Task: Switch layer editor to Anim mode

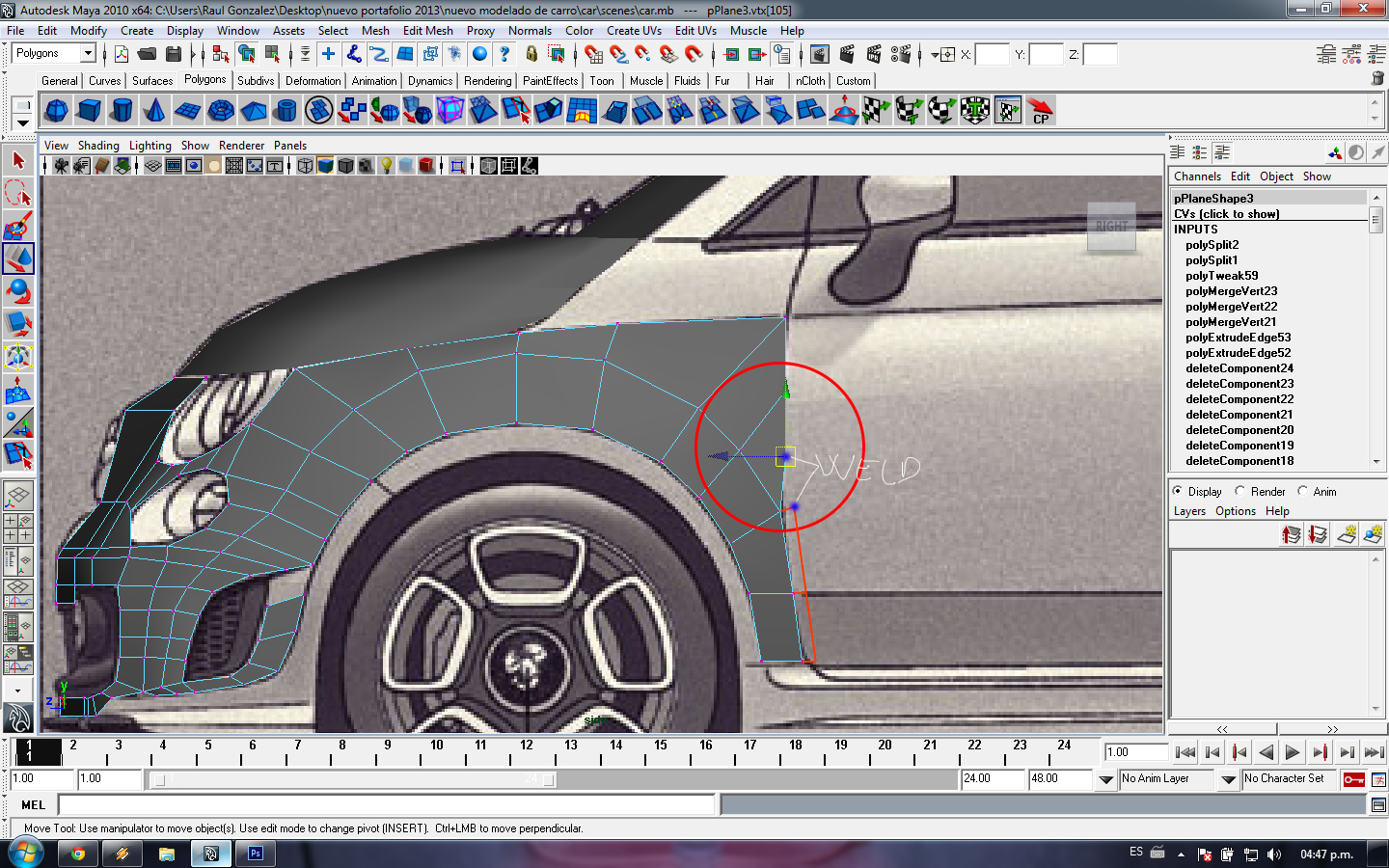Action: point(1303,491)
